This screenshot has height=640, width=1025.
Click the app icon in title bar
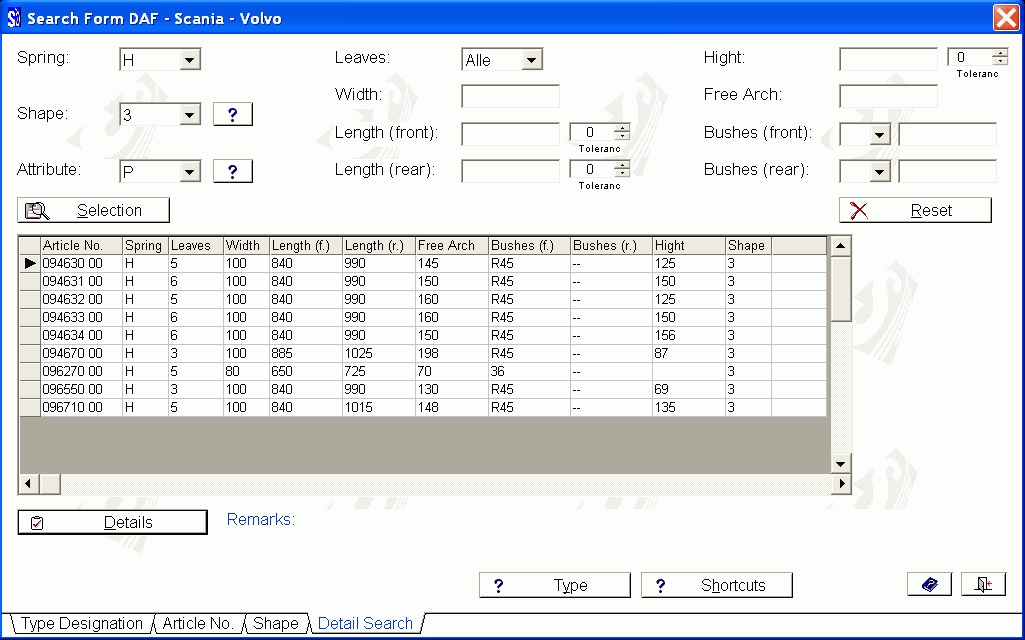(14, 18)
